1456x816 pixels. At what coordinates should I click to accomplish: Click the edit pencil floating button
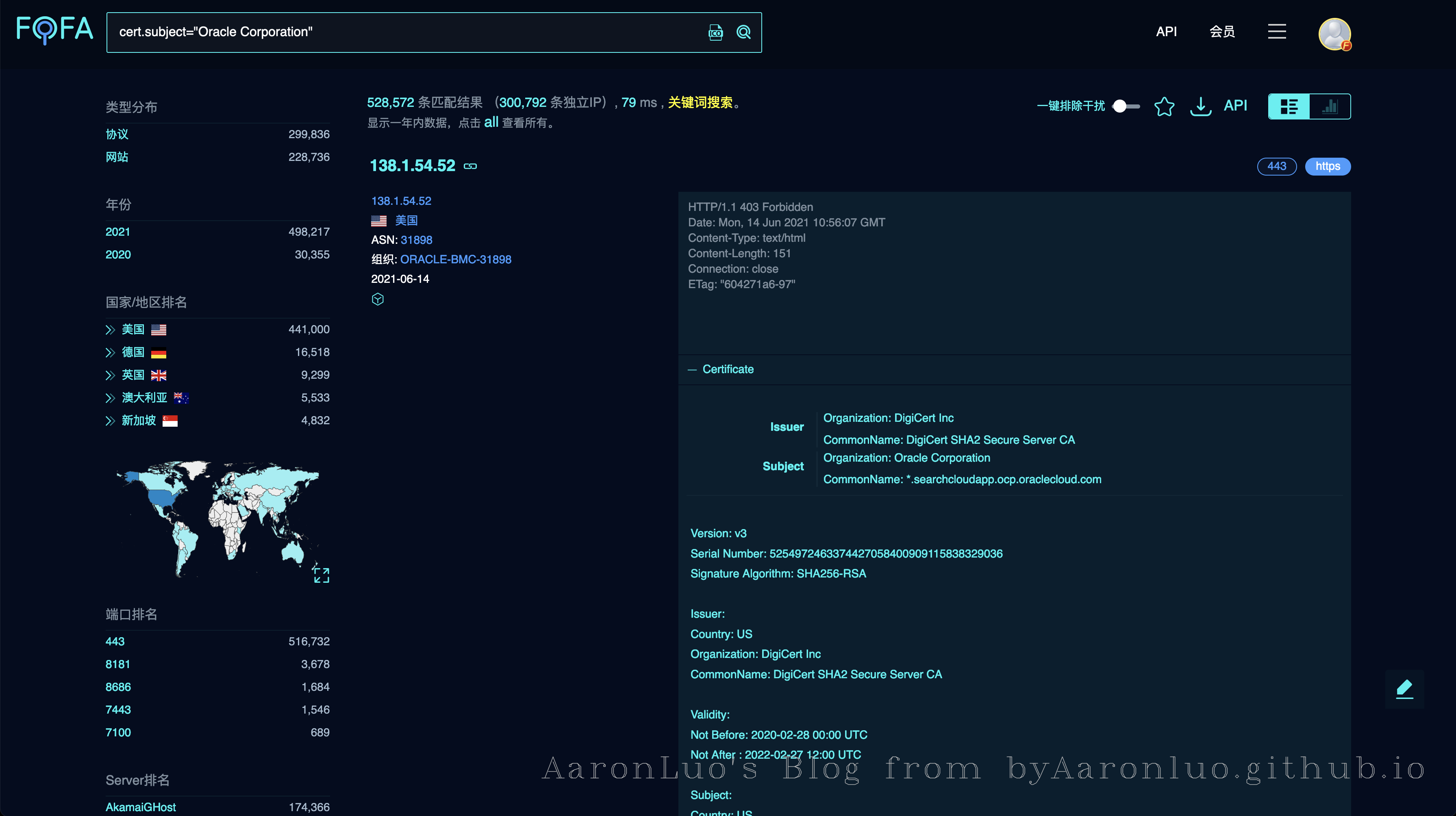click(1404, 689)
